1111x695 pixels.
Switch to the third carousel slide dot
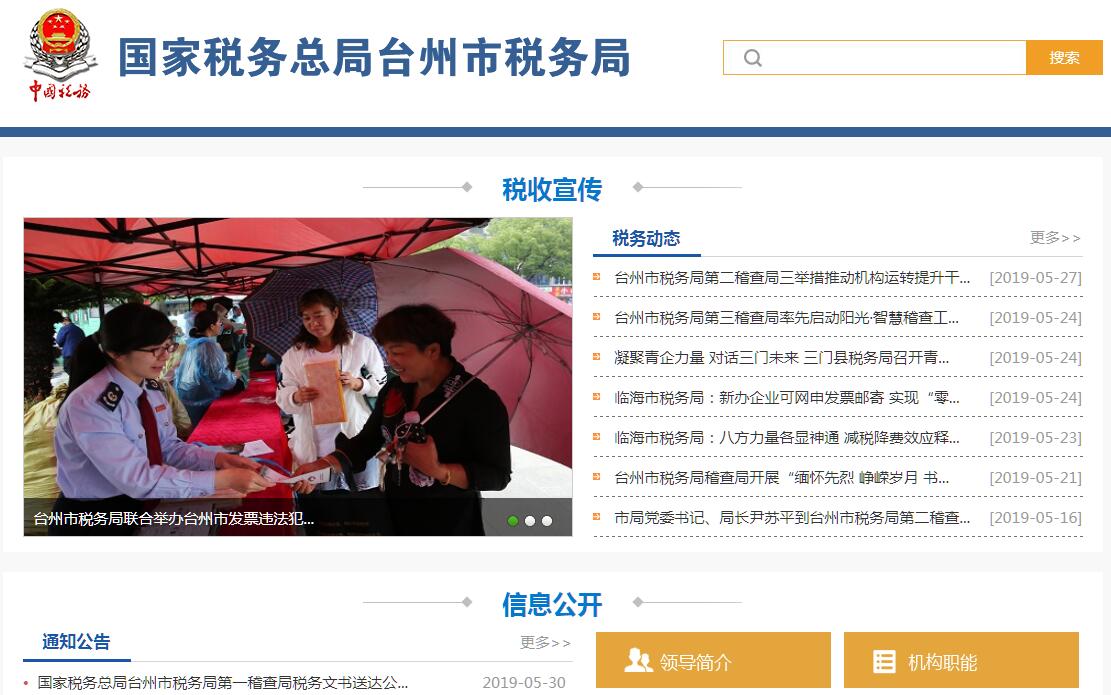tap(547, 521)
